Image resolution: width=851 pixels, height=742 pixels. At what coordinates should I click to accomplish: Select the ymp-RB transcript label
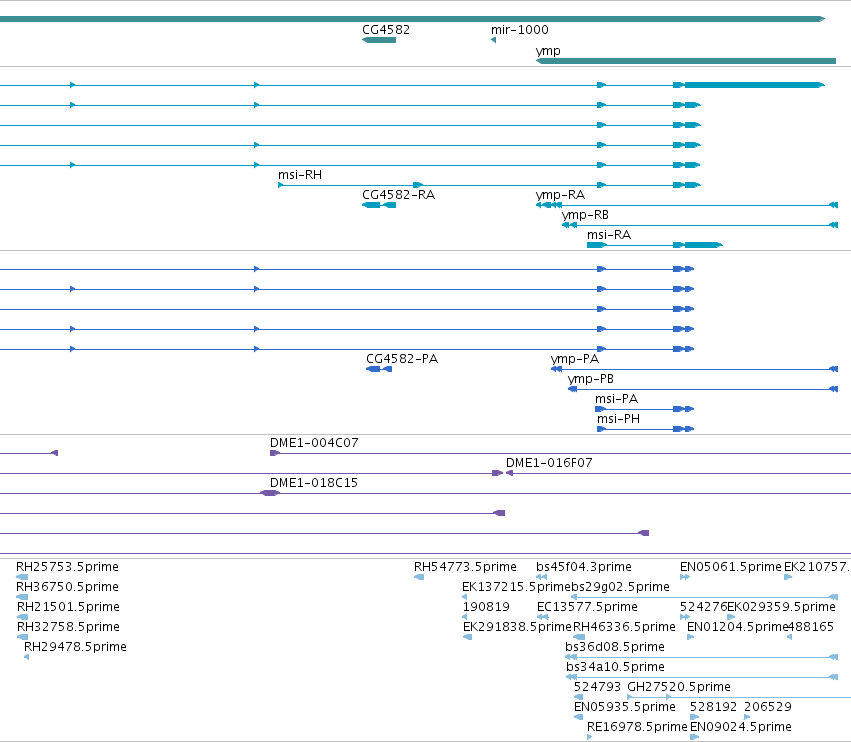585,215
